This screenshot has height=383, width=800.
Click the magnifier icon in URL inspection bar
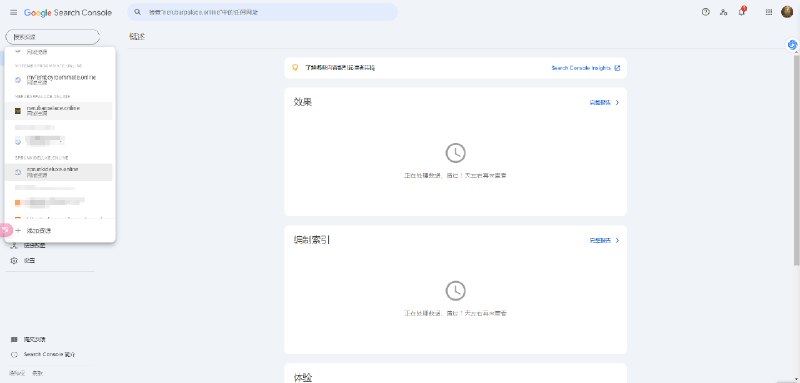pyautogui.click(x=137, y=12)
